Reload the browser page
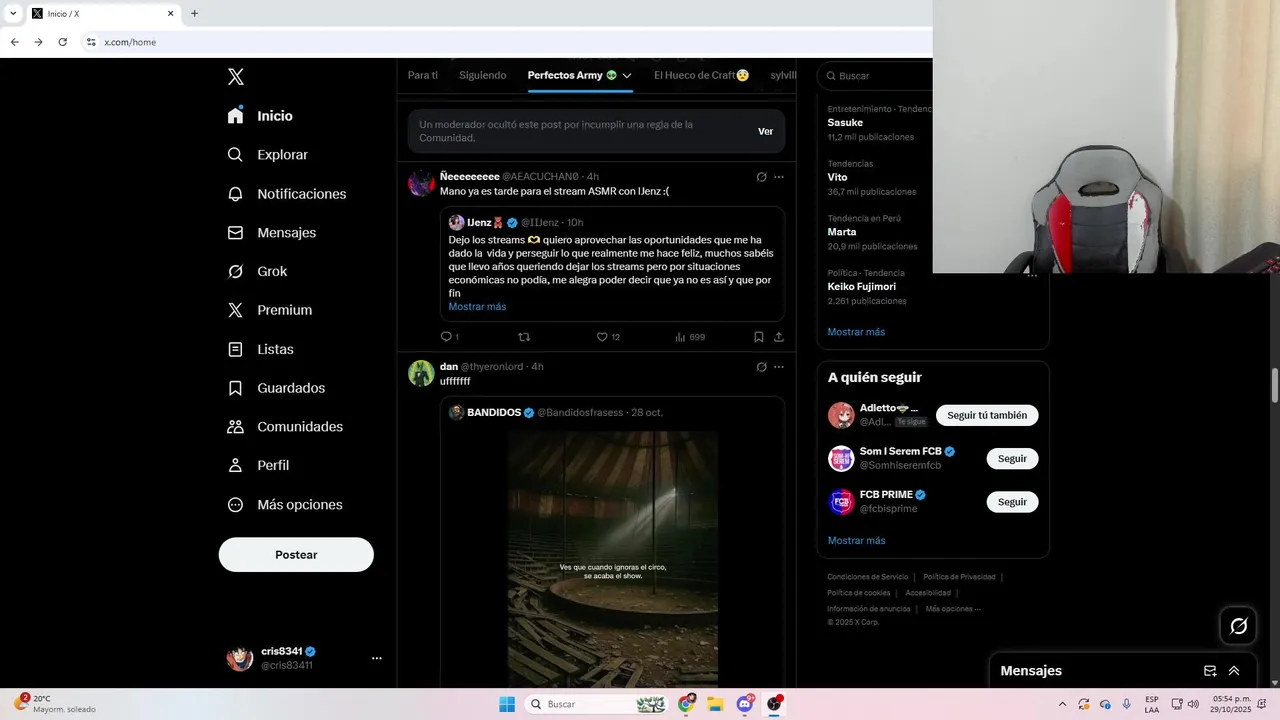 [x=62, y=42]
